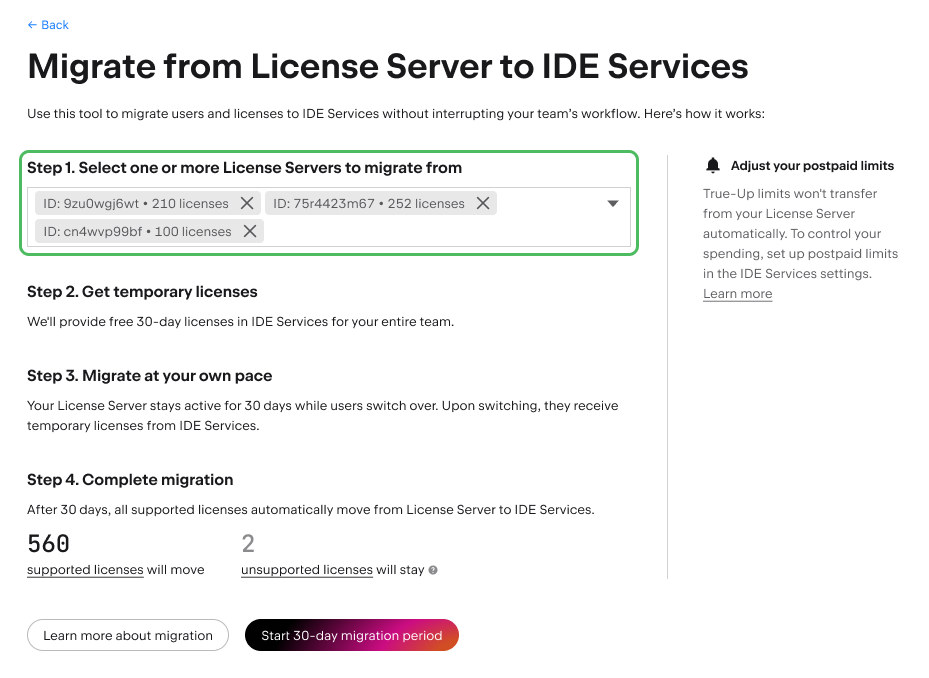The image size is (929, 678).
Task: Select the chip showing 210 licenses
Action: point(135,203)
